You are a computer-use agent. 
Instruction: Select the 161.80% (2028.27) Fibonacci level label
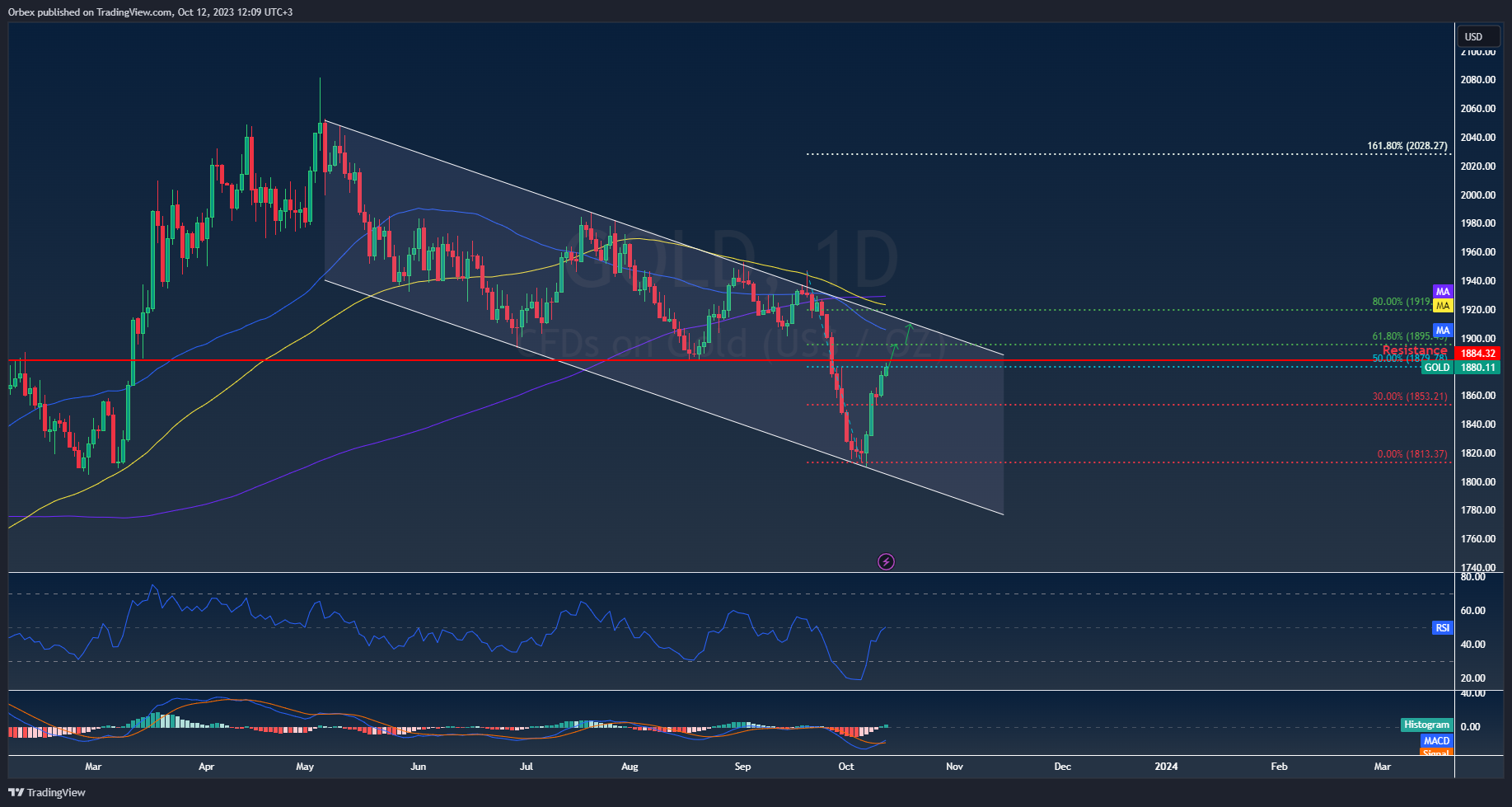coord(1407,146)
